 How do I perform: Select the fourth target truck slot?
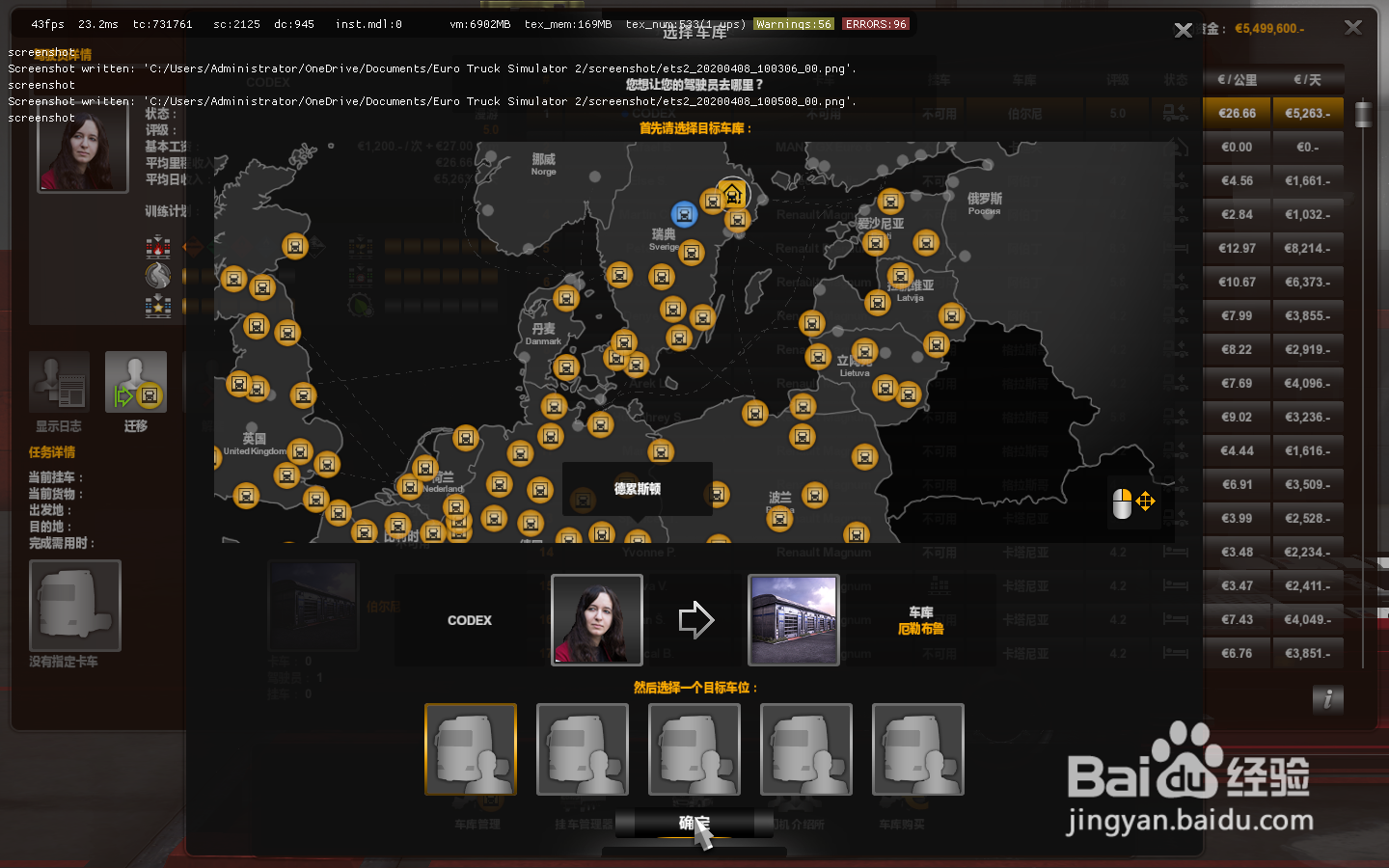(x=806, y=749)
